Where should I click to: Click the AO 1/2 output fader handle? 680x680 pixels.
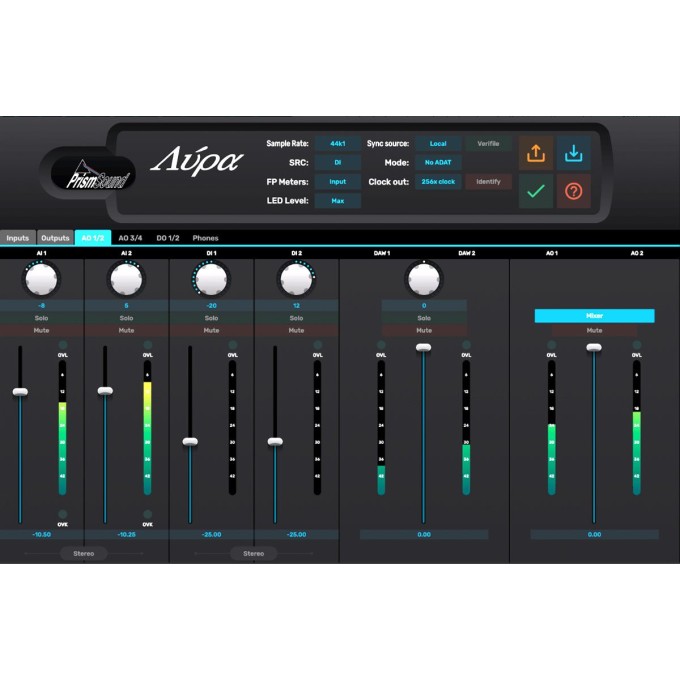(x=594, y=347)
